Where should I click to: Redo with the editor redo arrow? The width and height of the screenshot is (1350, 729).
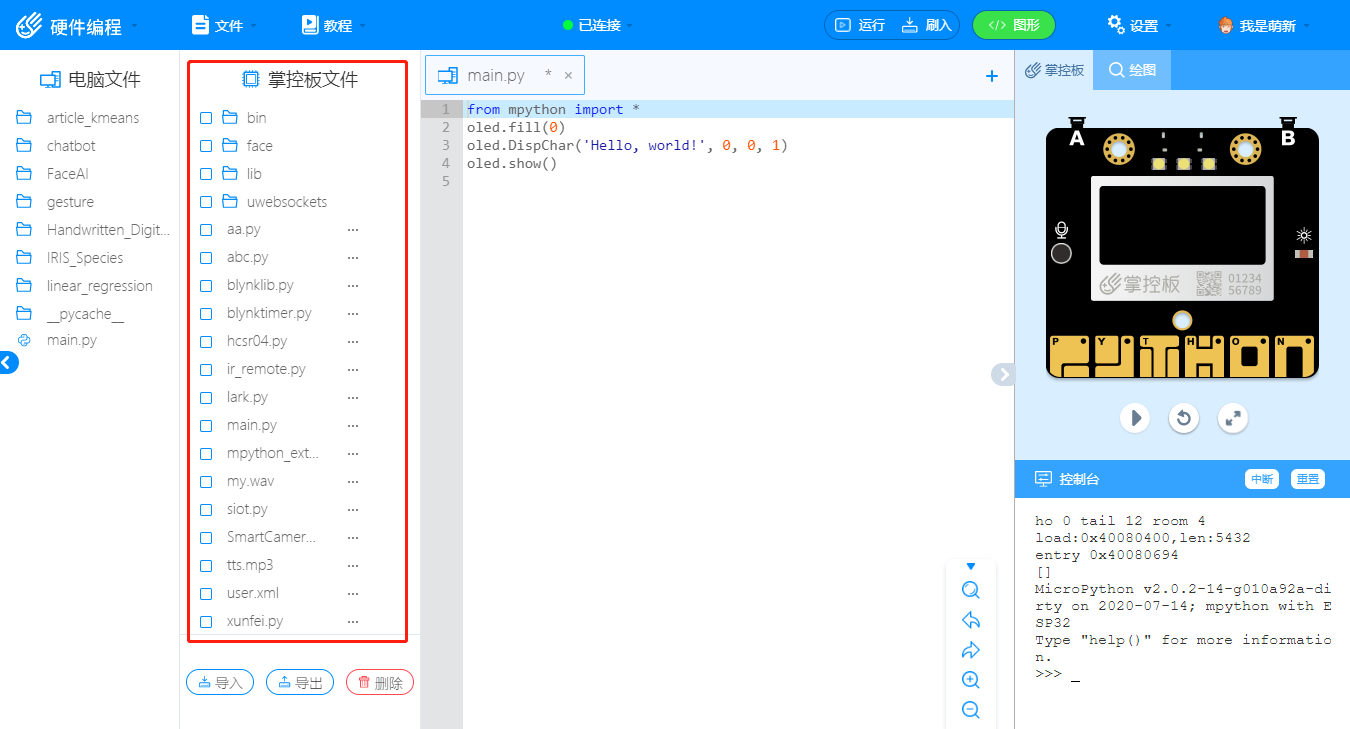(970, 650)
